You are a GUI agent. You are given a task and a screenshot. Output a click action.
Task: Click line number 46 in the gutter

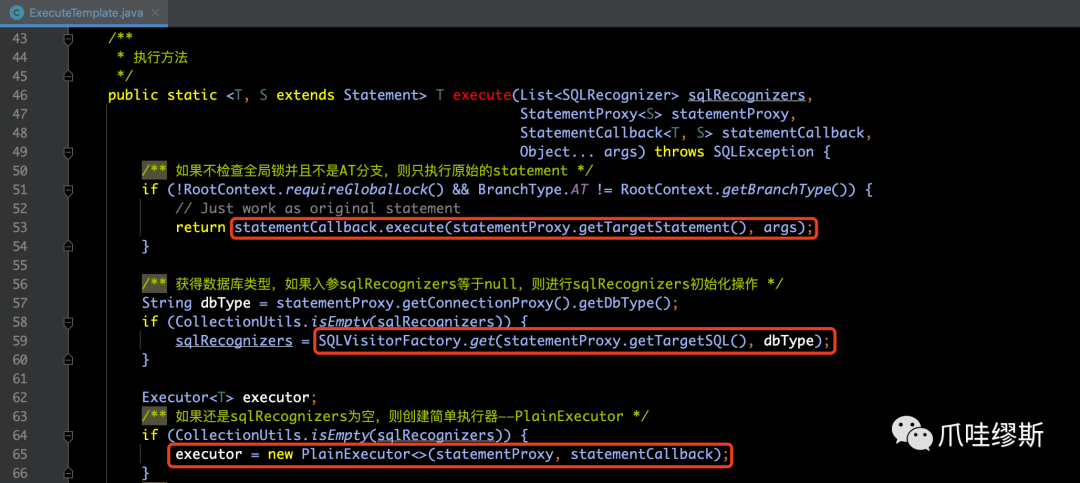[20, 95]
